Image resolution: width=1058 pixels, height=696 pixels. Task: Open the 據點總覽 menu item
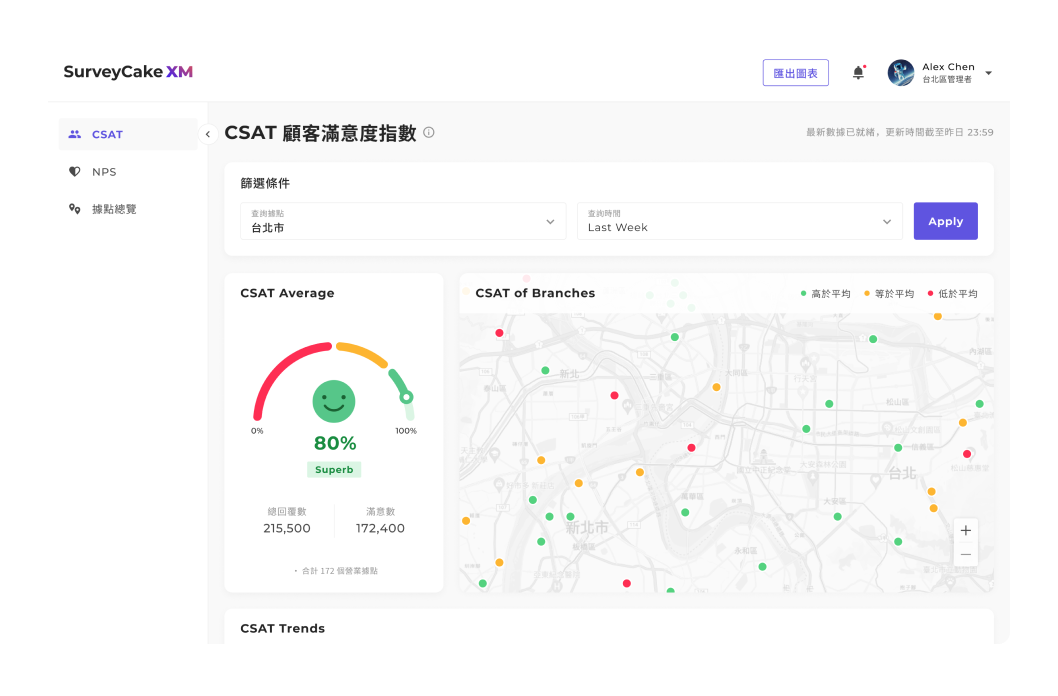pos(114,209)
